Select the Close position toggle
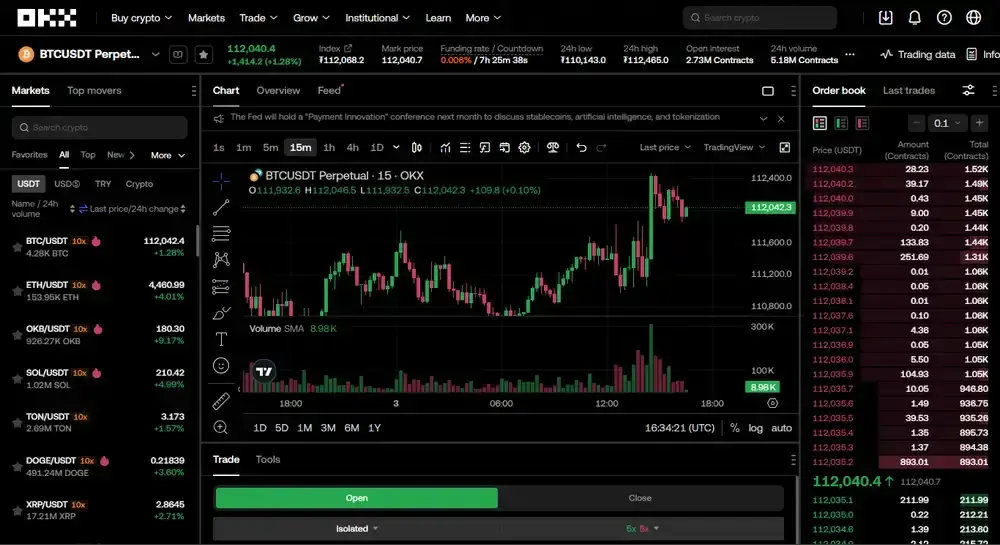 click(x=640, y=498)
